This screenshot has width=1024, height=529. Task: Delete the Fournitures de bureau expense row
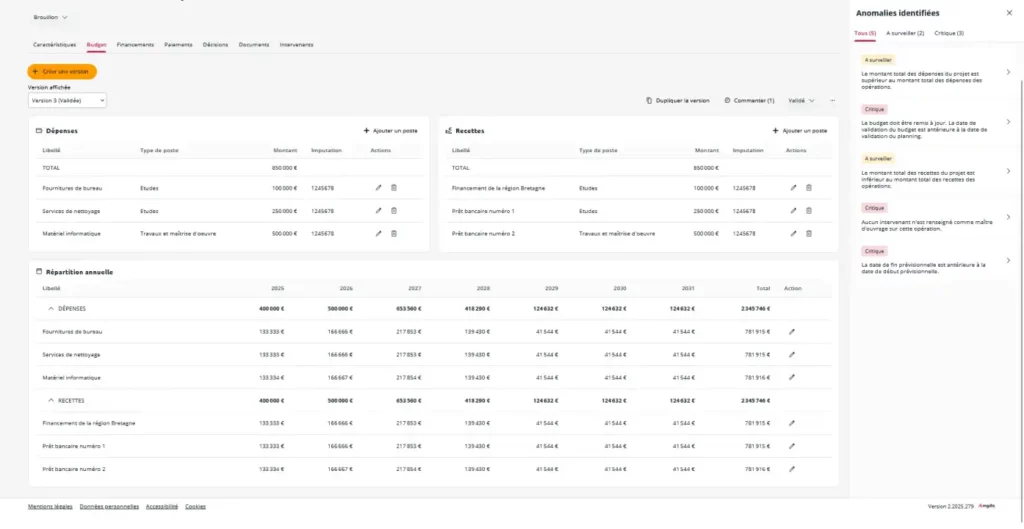click(394, 188)
